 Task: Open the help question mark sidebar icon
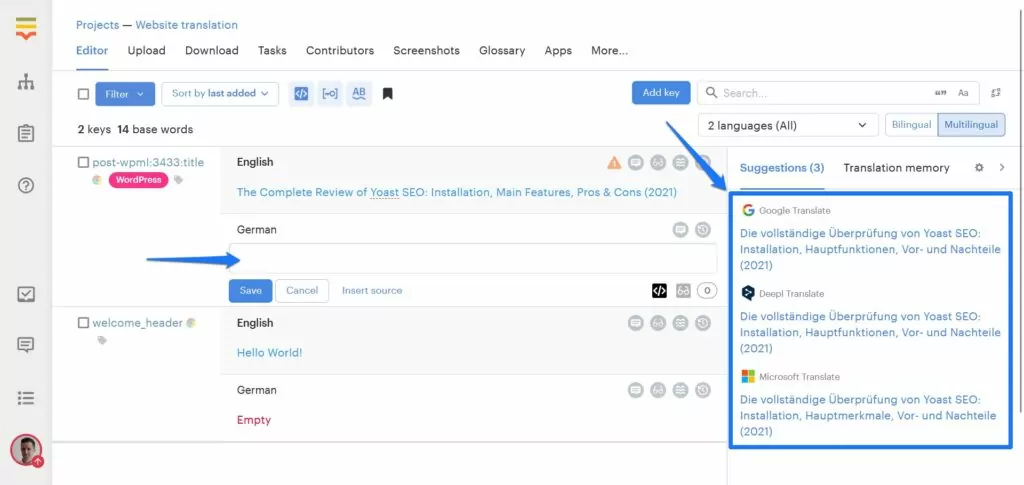[x=26, y=185]
